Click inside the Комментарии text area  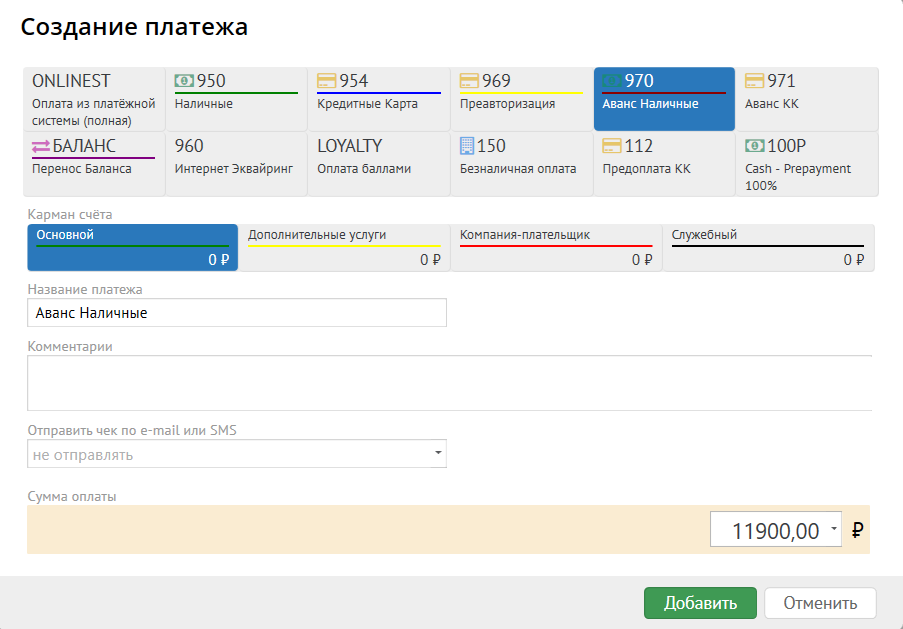tap(449, 383)
